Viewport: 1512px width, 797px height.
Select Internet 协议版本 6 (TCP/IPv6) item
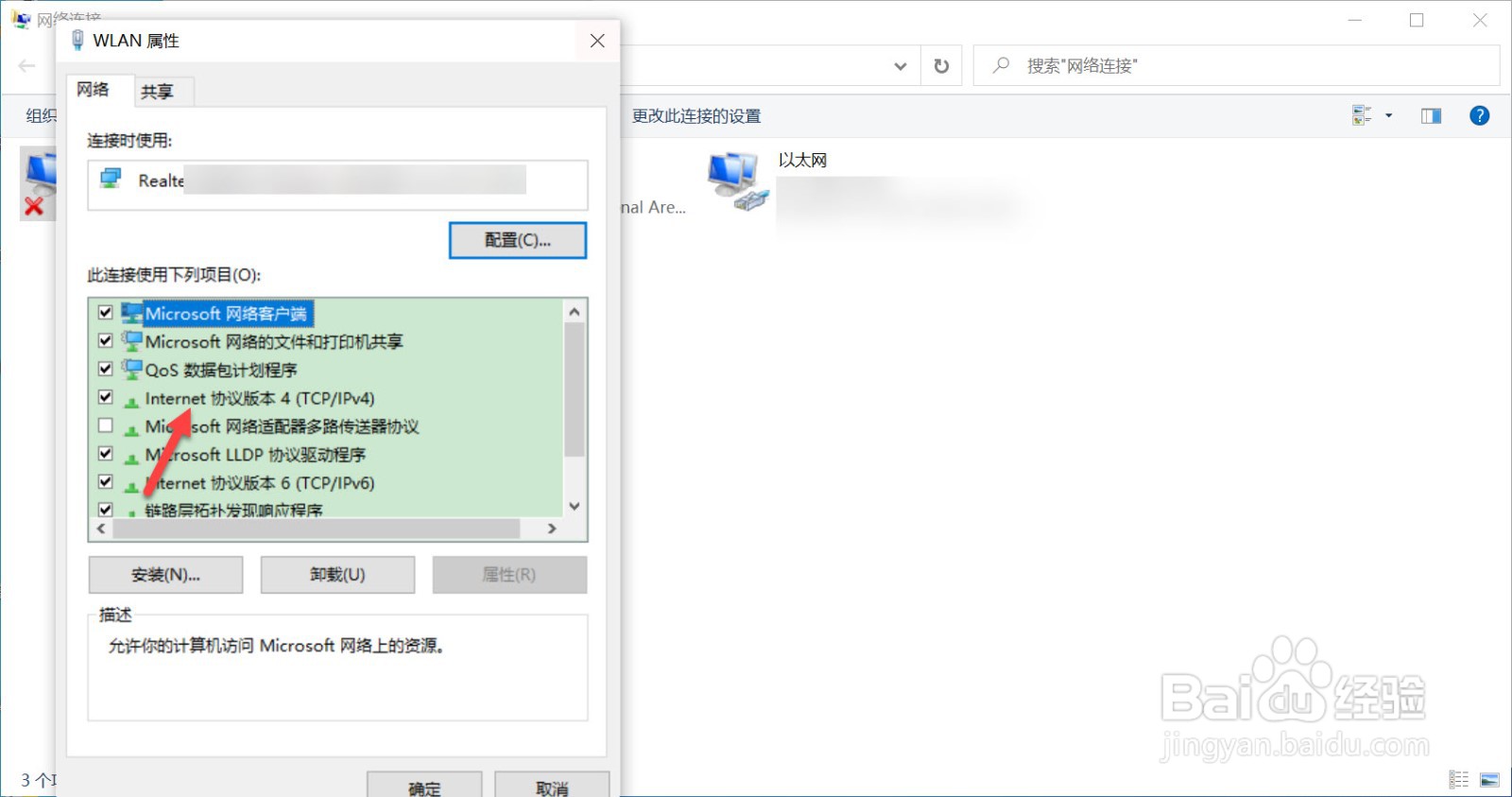260,483
